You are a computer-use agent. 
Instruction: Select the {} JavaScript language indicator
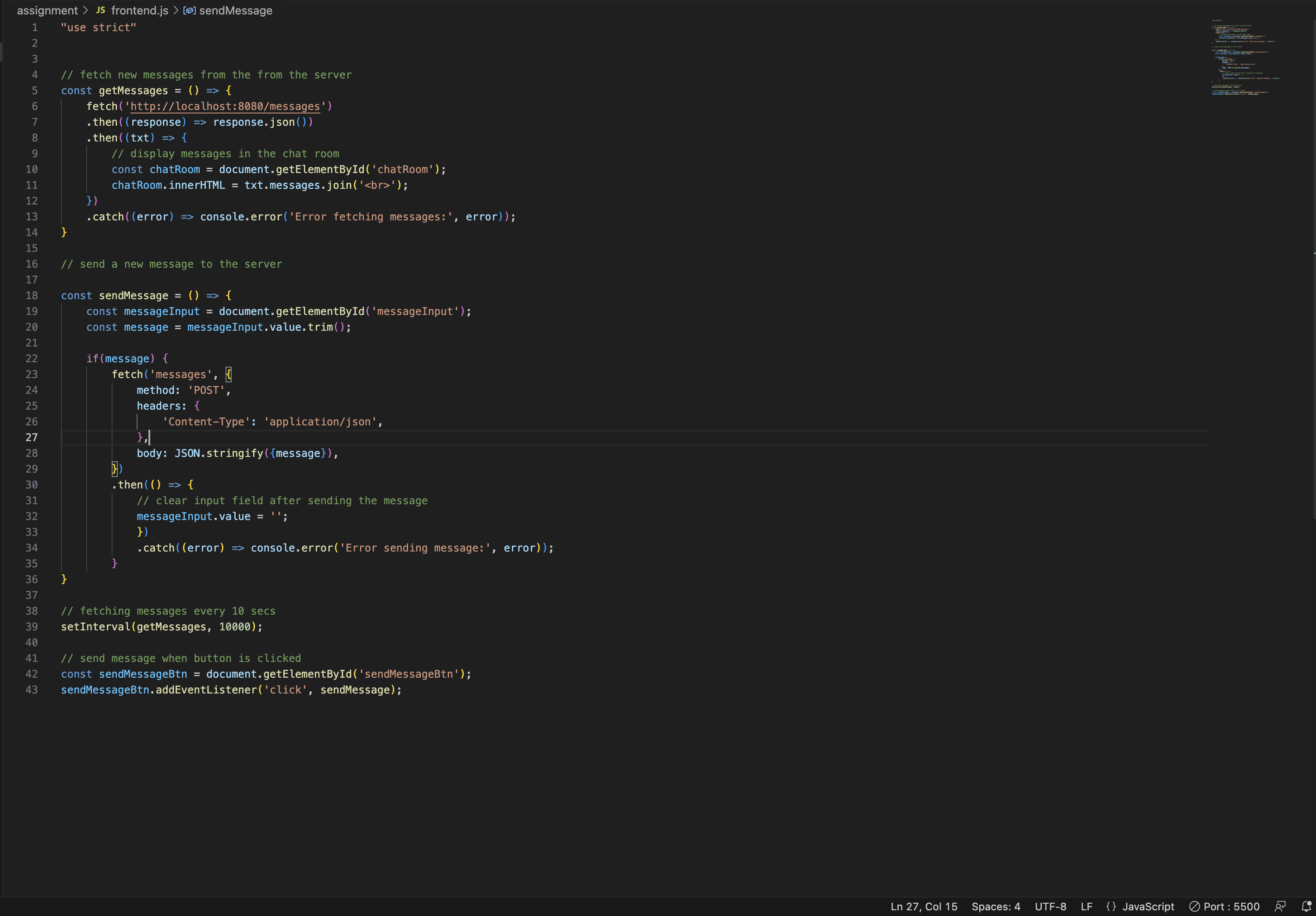pos(1140,906)
